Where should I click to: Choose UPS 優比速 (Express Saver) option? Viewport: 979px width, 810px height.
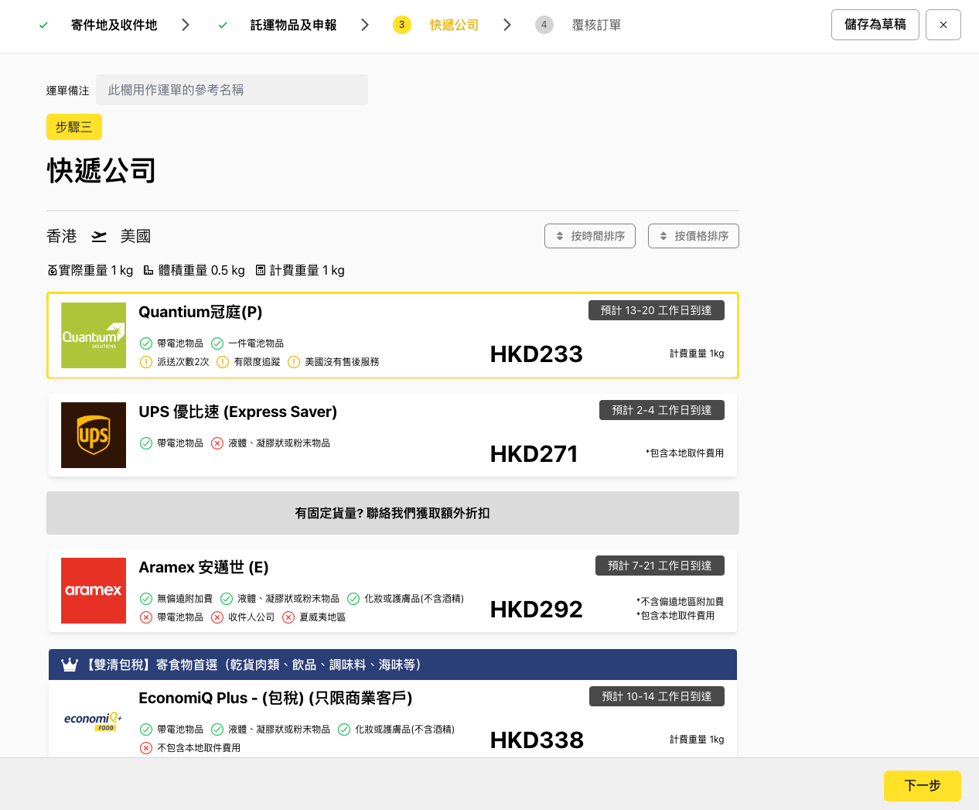392,435
